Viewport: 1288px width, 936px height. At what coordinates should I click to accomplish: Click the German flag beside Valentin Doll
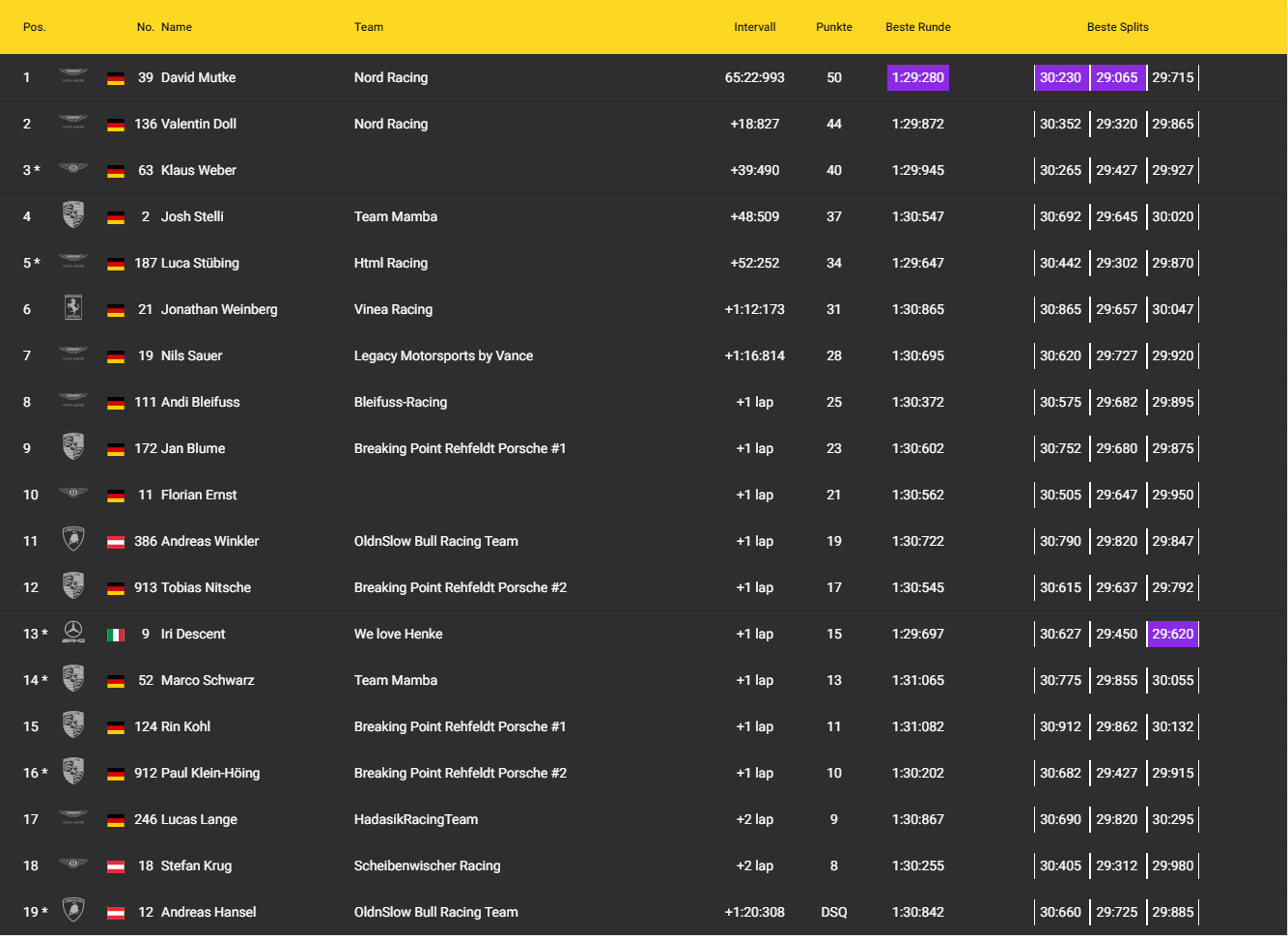[116, 125]
